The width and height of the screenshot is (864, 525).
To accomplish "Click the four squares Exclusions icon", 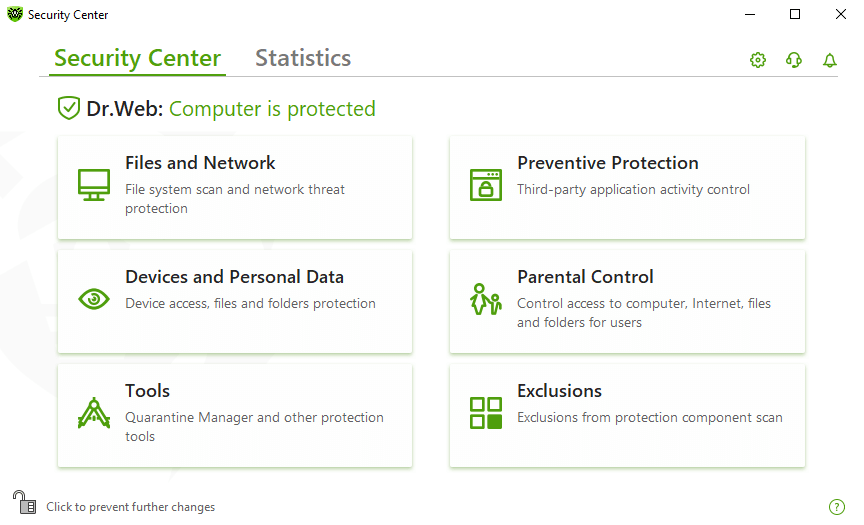I will pos(485,413).
